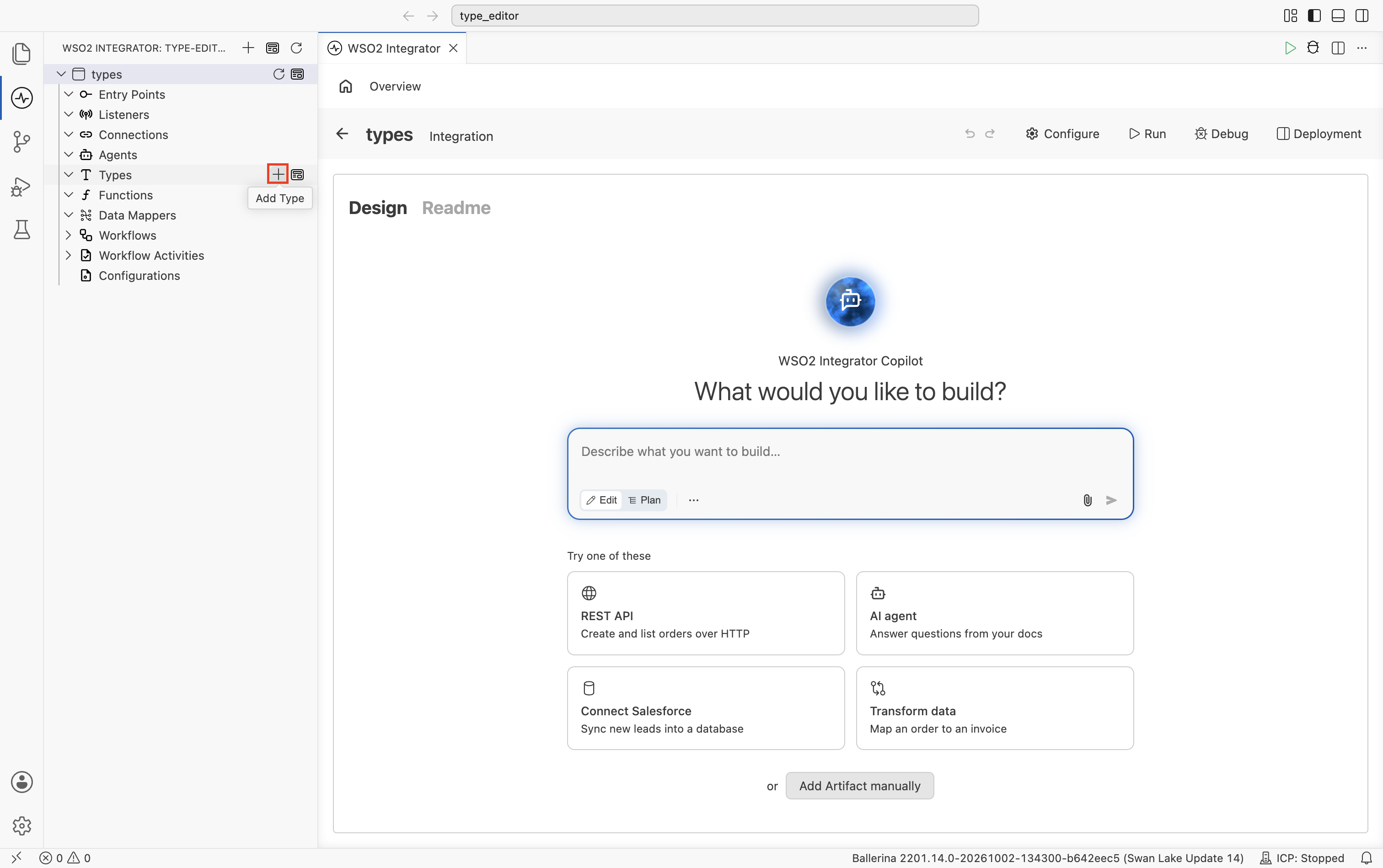This screenshot has width=1383, height=868.
Task: Collapse the Agents node
Action: coord(68,155)
